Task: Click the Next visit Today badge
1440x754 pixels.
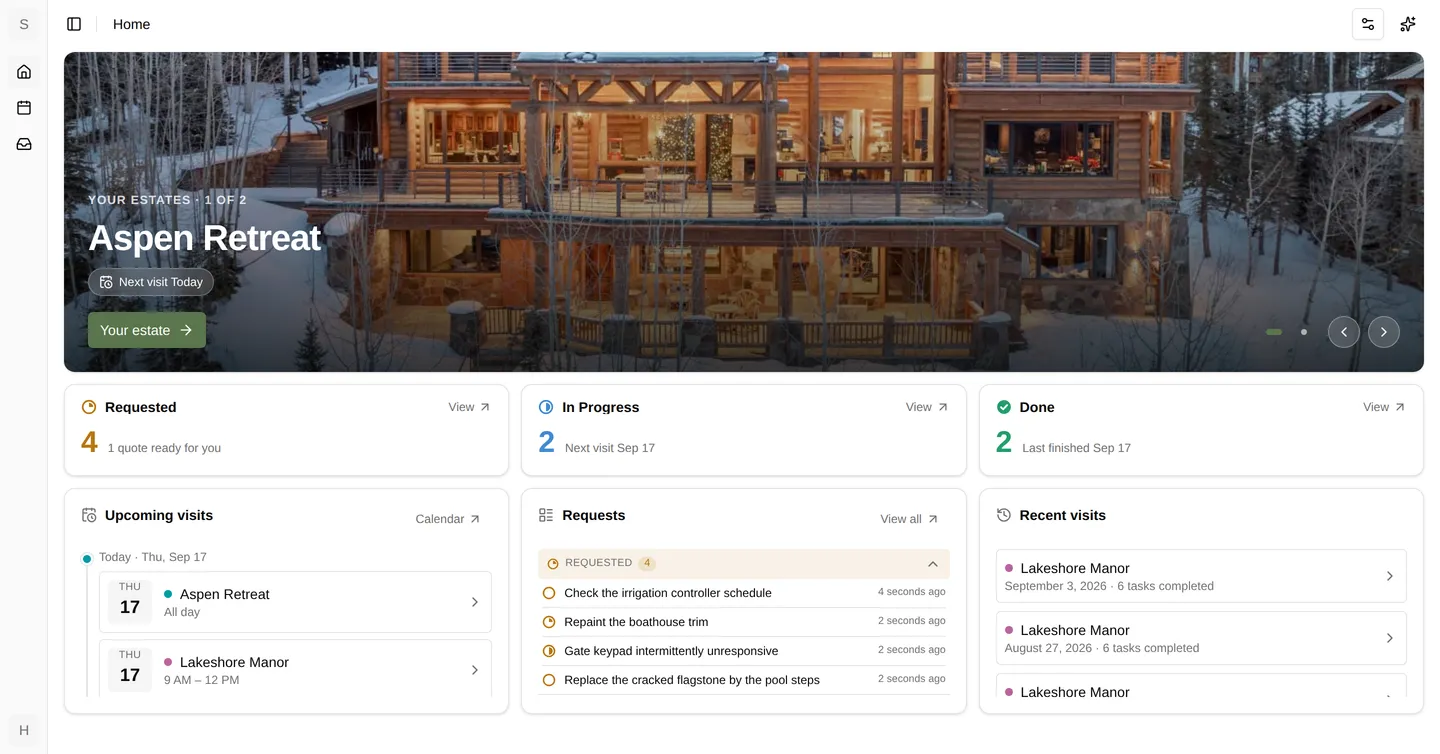Action: click(151, 282)
